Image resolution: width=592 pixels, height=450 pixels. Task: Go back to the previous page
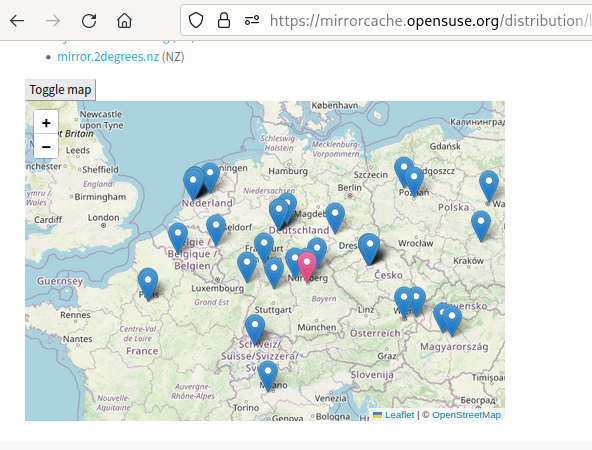point(17,20)
